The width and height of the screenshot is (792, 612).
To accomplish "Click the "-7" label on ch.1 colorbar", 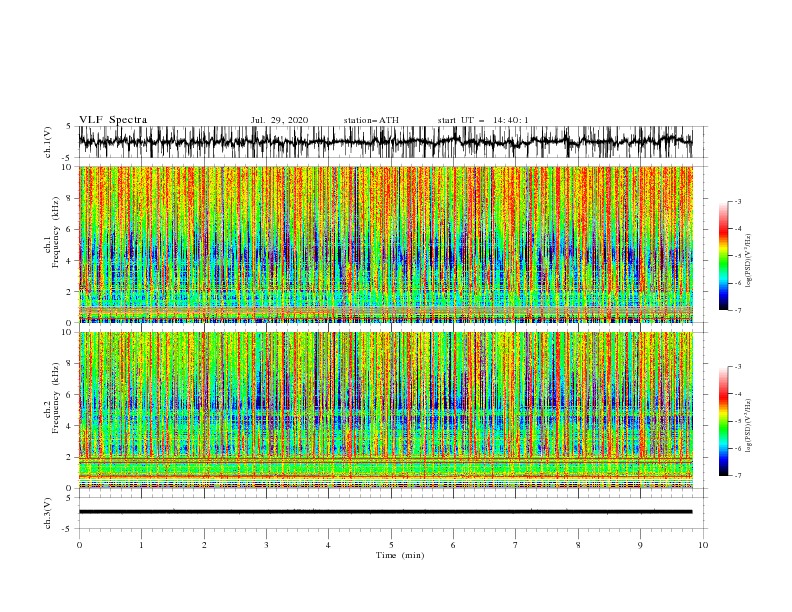I will [x=738, y=310].
